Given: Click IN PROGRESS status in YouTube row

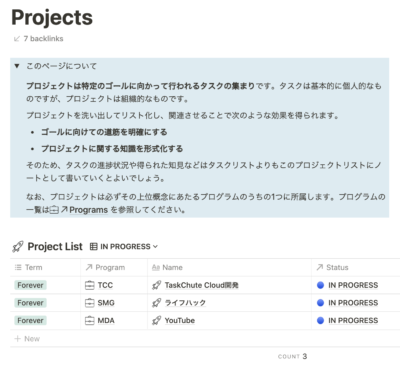Looking at the screenshot, I should [x=353, y=321].
